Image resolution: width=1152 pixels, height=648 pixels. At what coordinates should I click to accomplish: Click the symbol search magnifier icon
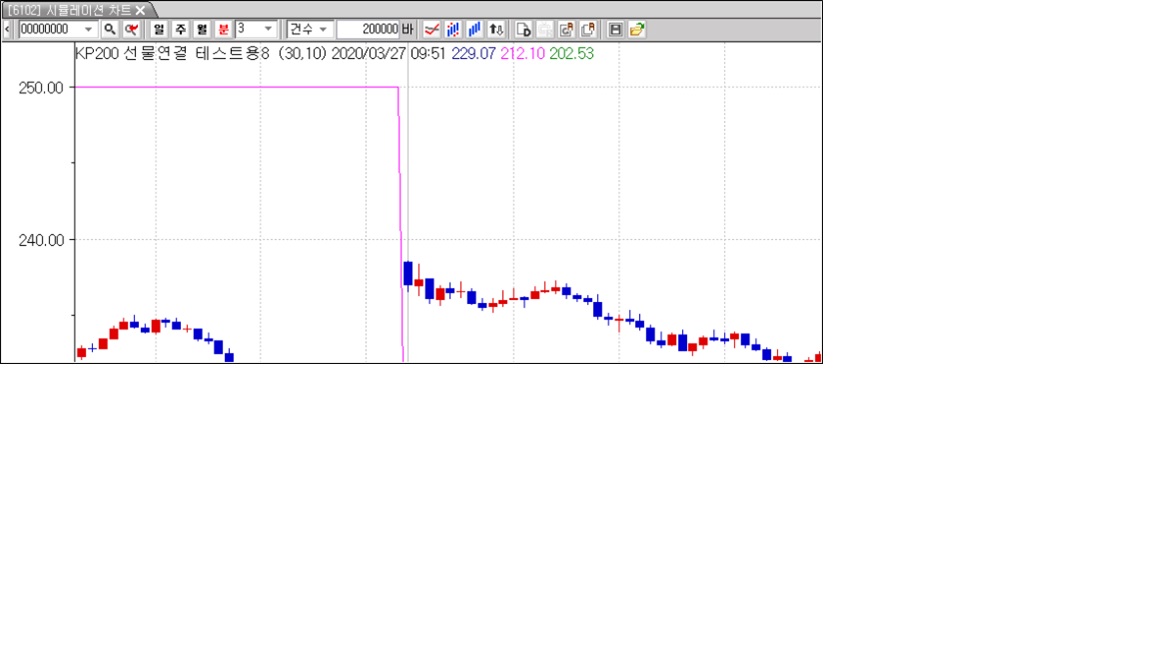click(x=110, y=29)
